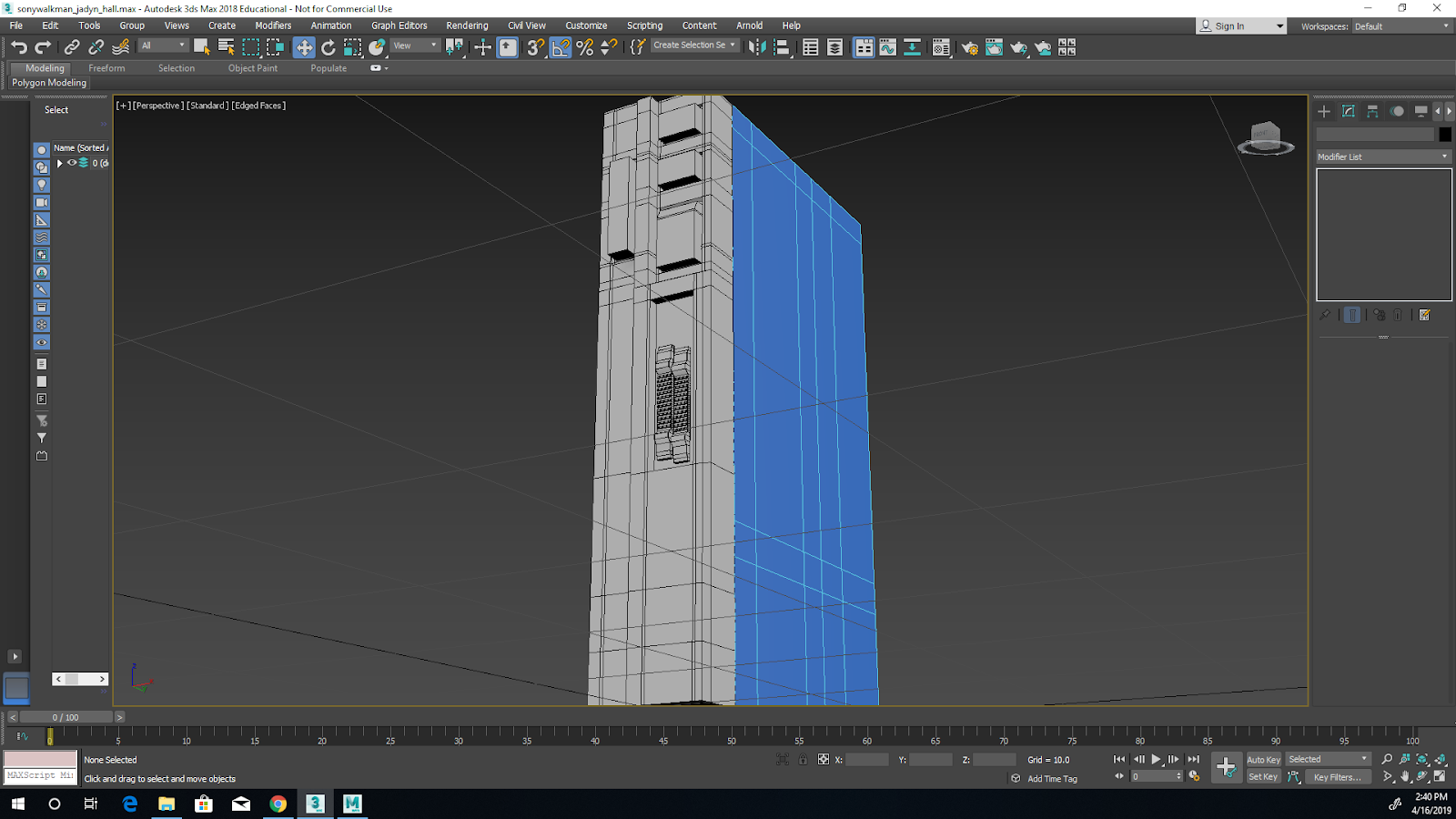The width and height of the screenshot is (1456, 819).
Task: Open the selection filter dropdown
Action: tap(162, 45)
